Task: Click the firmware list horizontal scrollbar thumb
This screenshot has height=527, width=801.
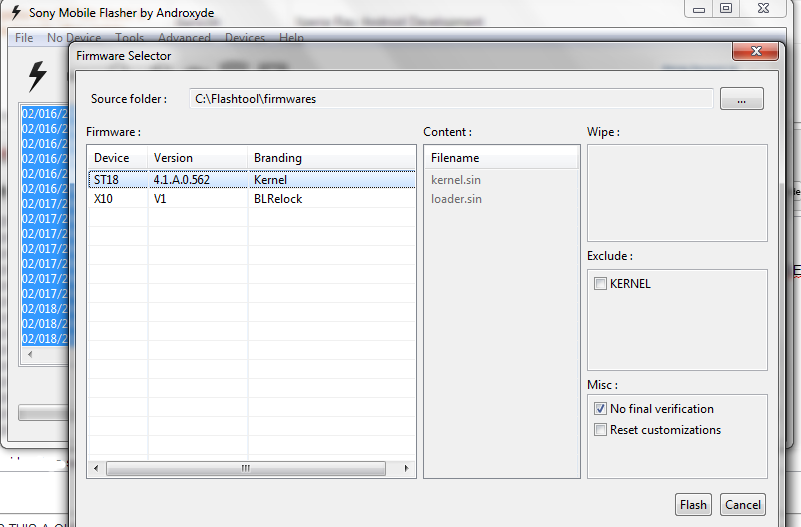Action: pos(246,468)
